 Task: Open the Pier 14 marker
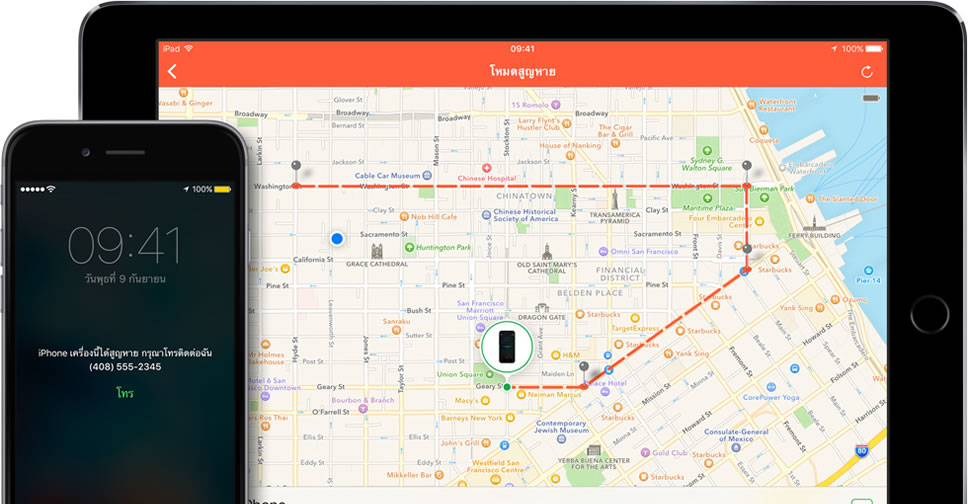coord(868,271)
